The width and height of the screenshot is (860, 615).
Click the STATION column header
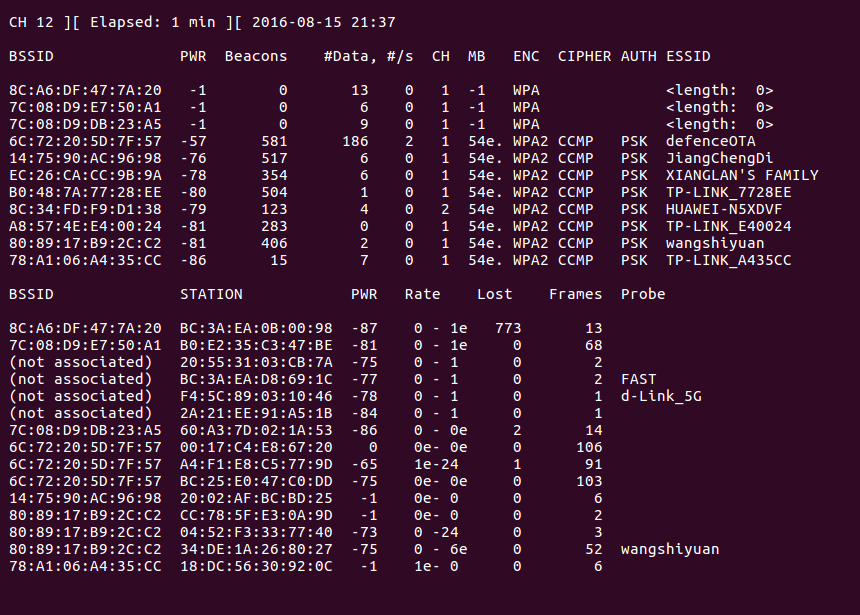210,294
